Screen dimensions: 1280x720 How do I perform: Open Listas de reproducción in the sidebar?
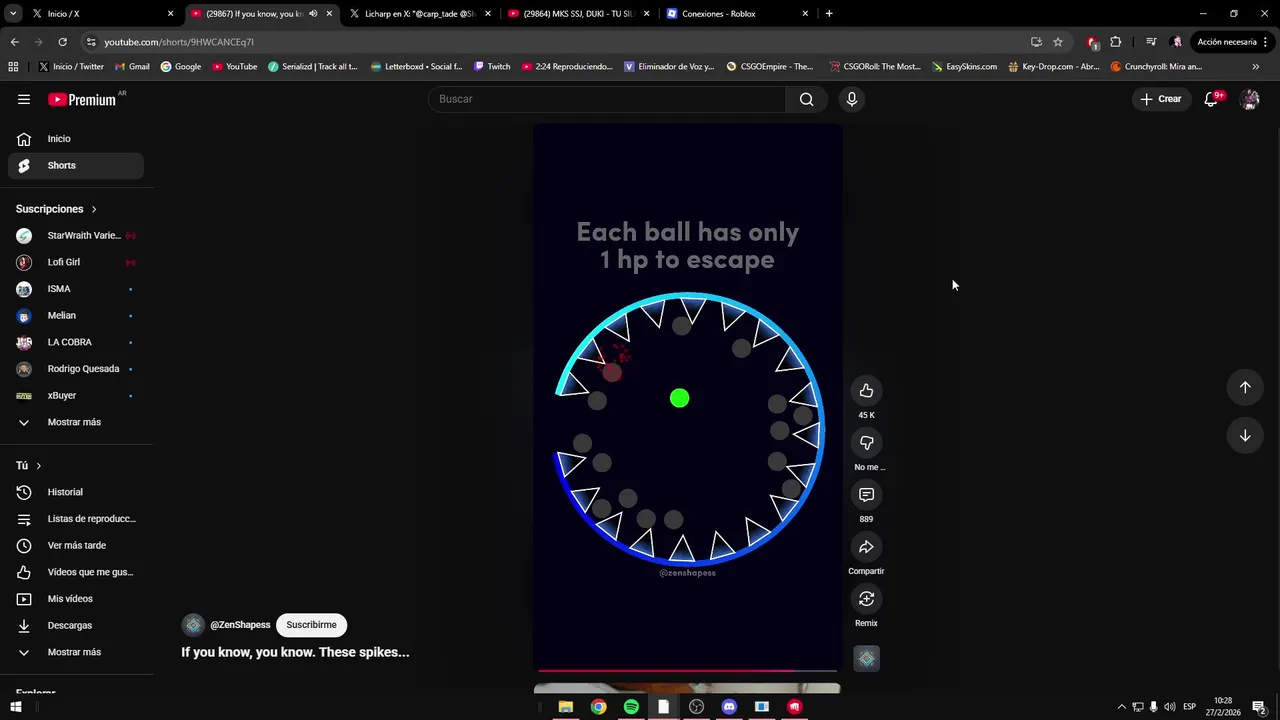pos(76,519)
